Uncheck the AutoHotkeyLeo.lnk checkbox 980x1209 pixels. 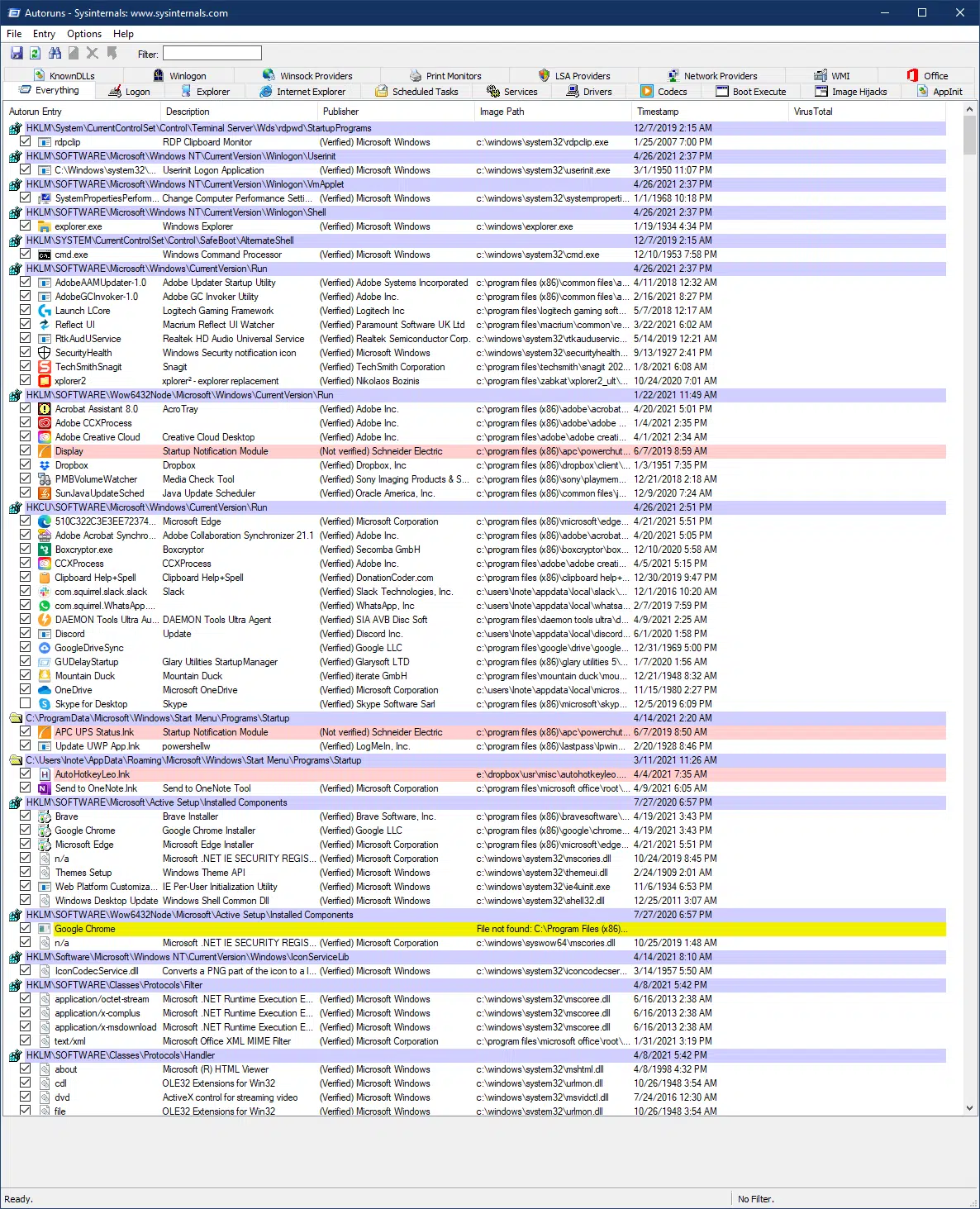pyautogui.click(x=26, y=774)
